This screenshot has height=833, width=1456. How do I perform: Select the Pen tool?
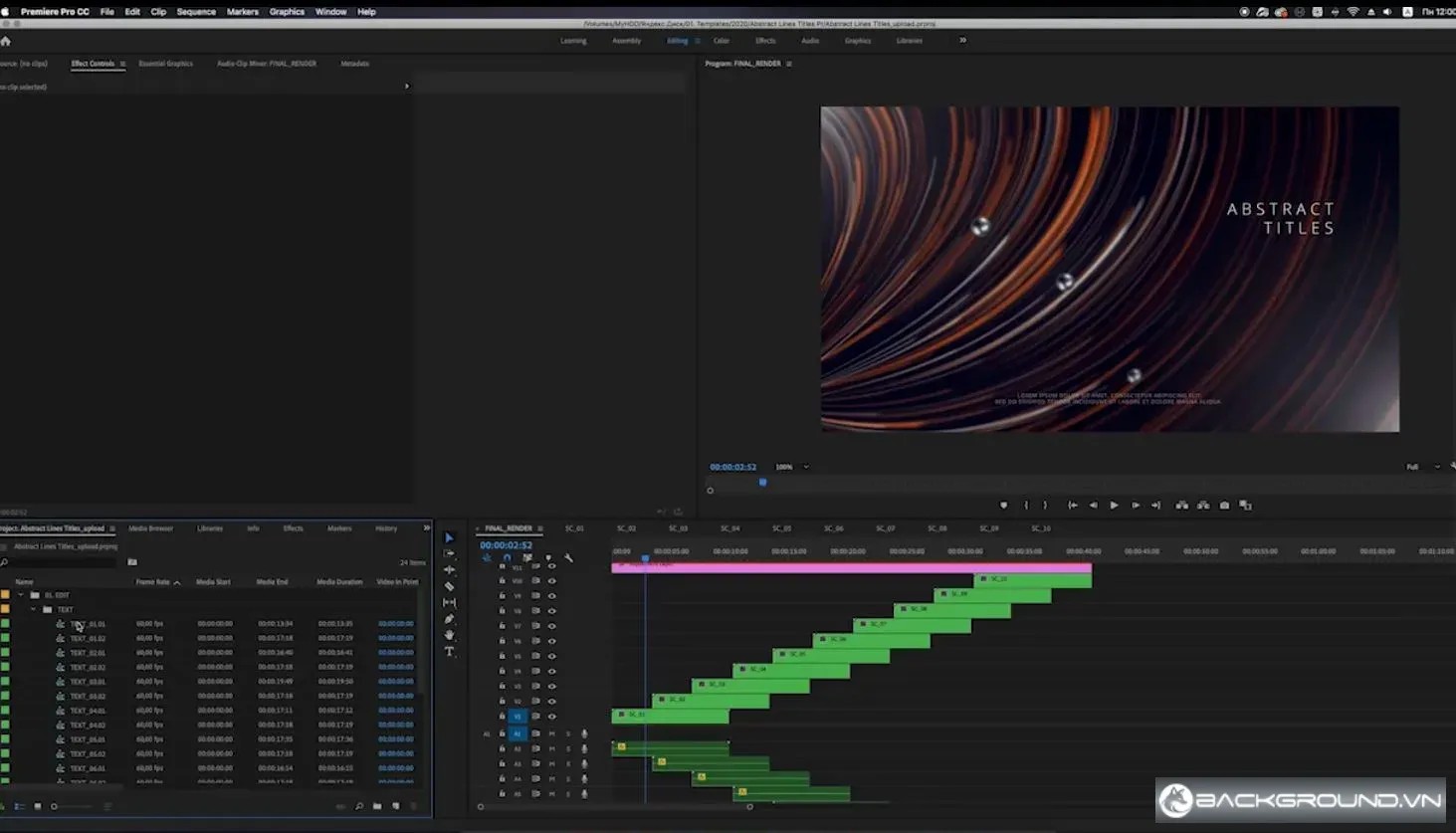point(449,618)
